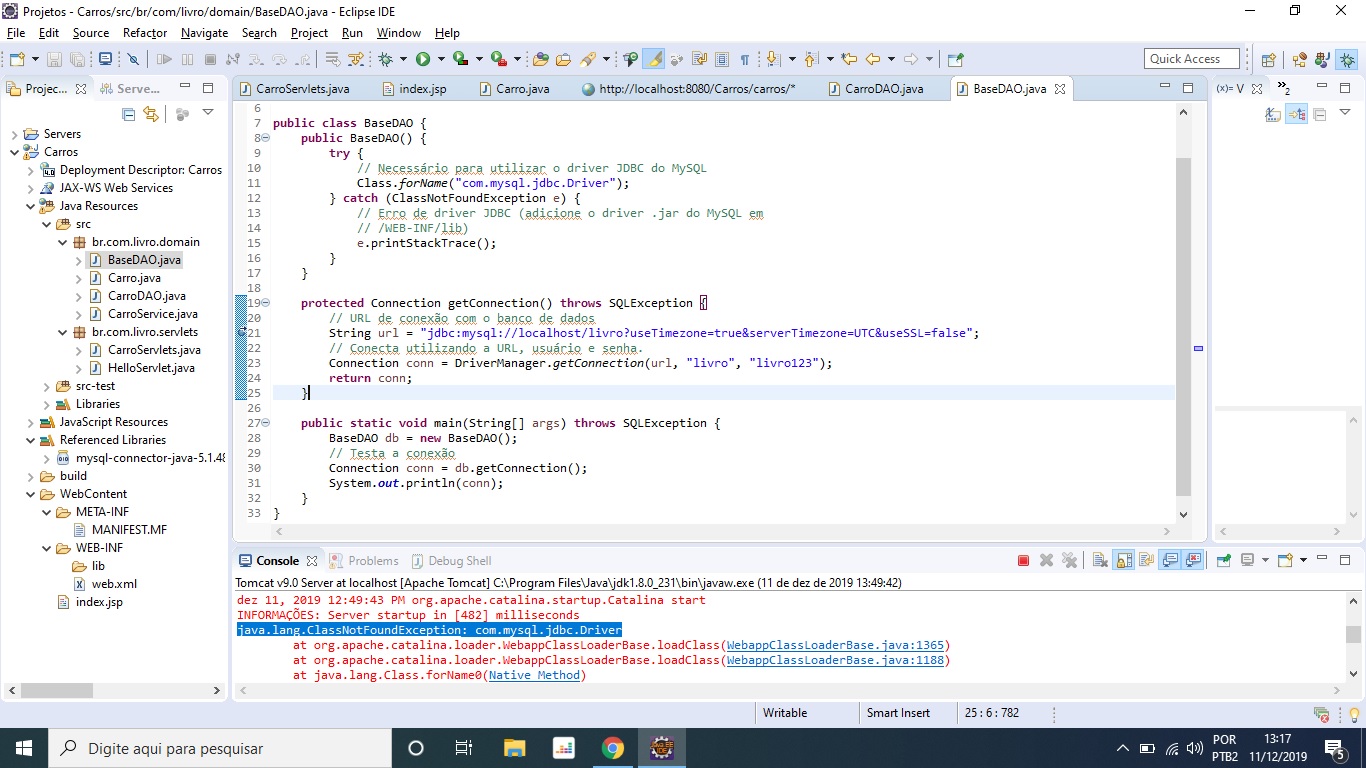Open Project Explorer view menu triangle

coord(208,113)
